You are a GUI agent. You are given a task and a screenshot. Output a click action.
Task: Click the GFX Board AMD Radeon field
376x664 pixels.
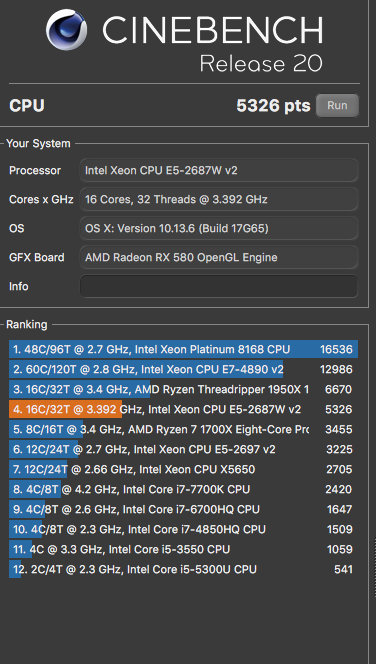click(219, 257)
